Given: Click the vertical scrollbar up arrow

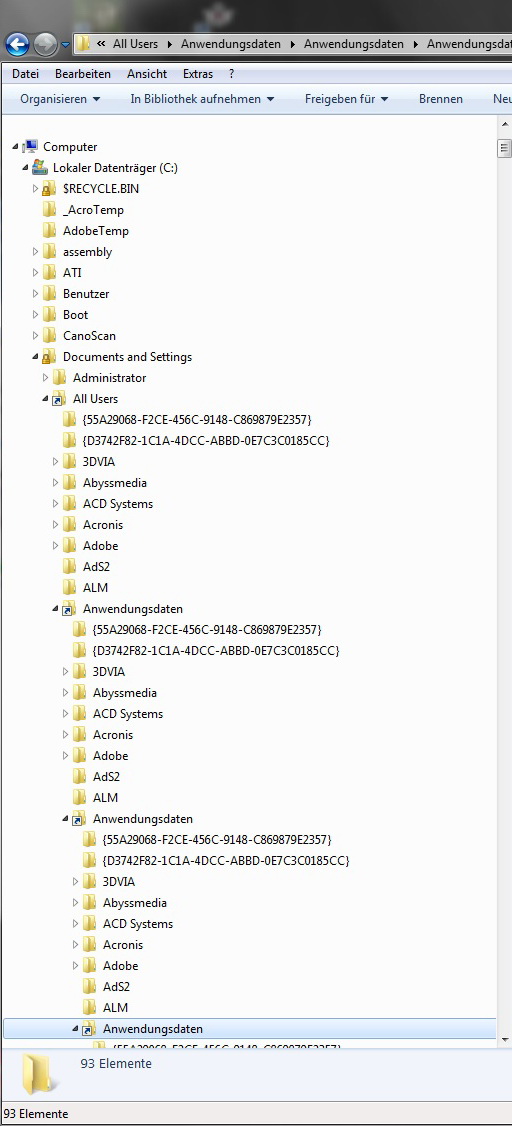Looking at the screenshot, I should (x=505, y=126).
